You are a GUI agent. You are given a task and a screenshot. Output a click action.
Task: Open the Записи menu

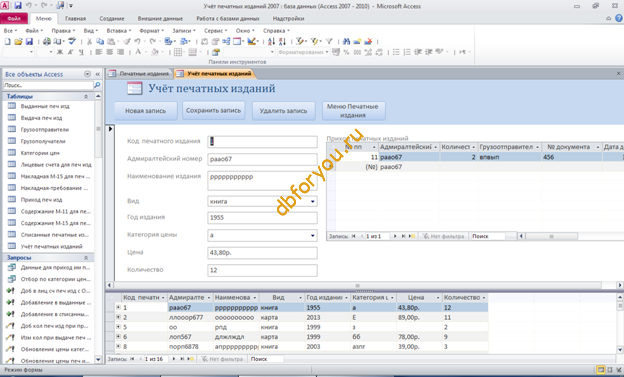click(x=183, y=30)
